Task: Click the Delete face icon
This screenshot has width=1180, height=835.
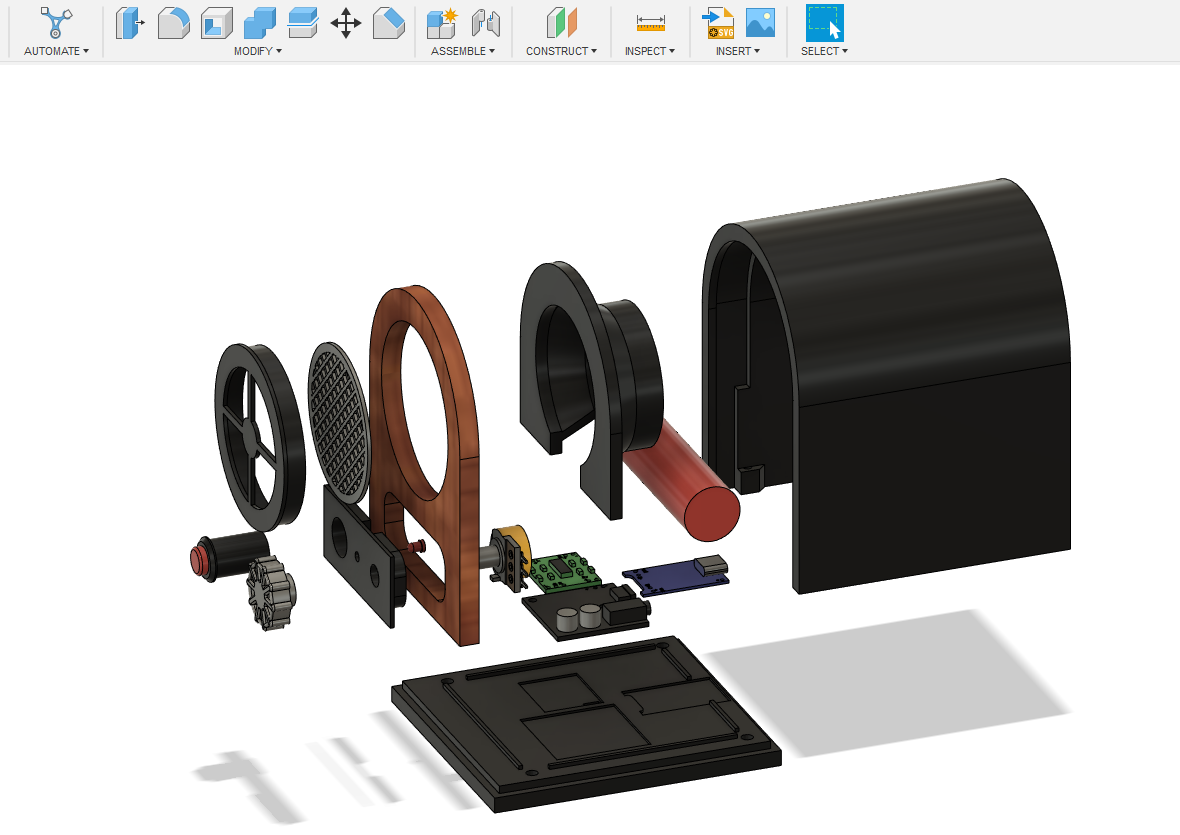Action: click(x=389, y=23)
